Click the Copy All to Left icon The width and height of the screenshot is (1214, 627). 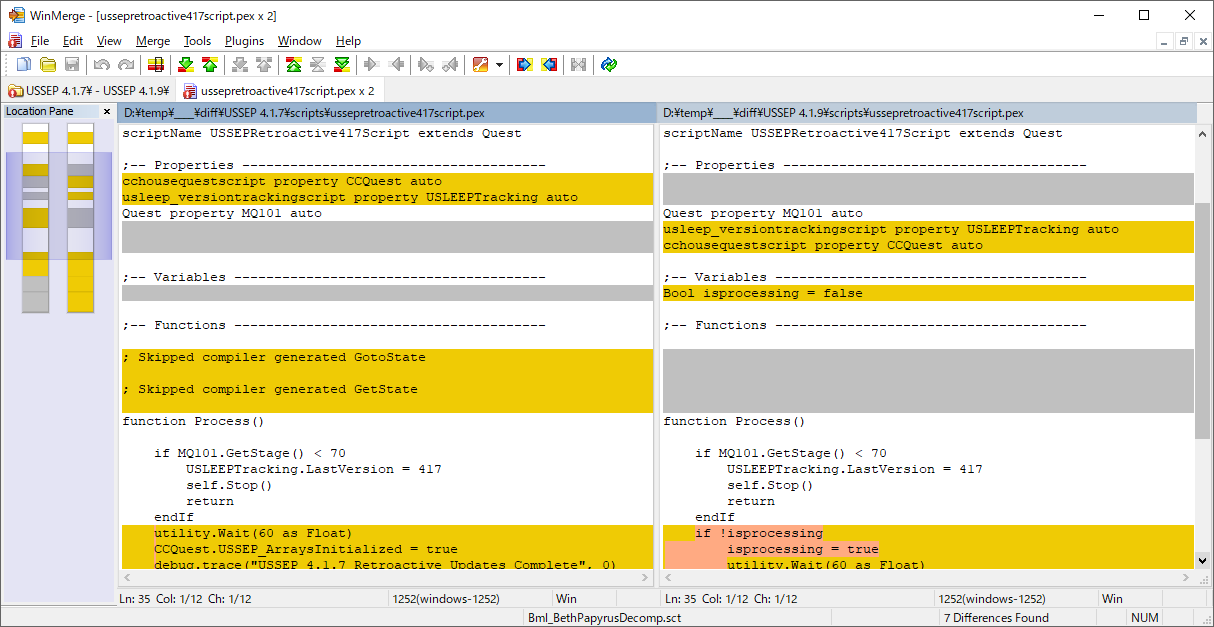coord(549,65)
